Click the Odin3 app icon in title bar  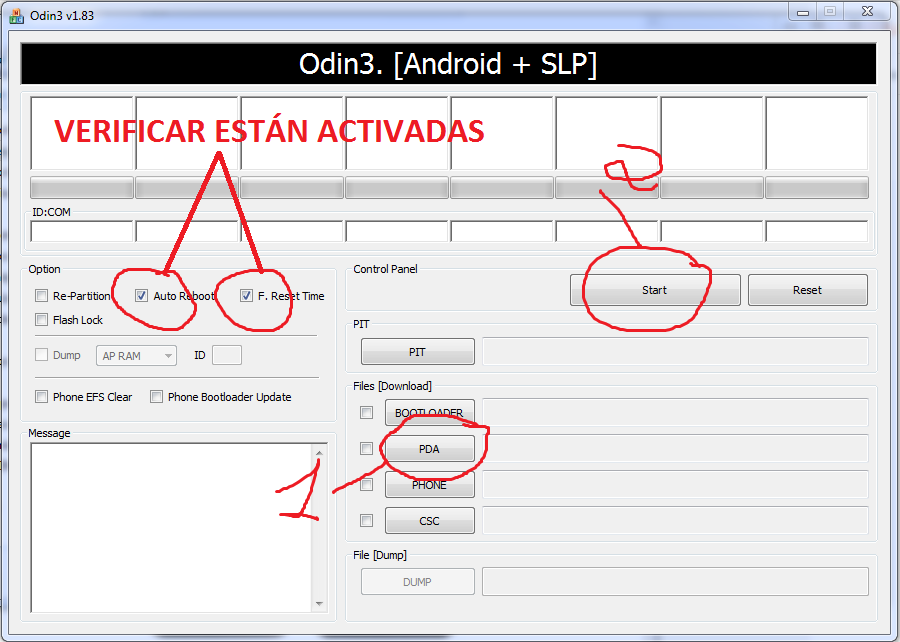click(16, 15)
